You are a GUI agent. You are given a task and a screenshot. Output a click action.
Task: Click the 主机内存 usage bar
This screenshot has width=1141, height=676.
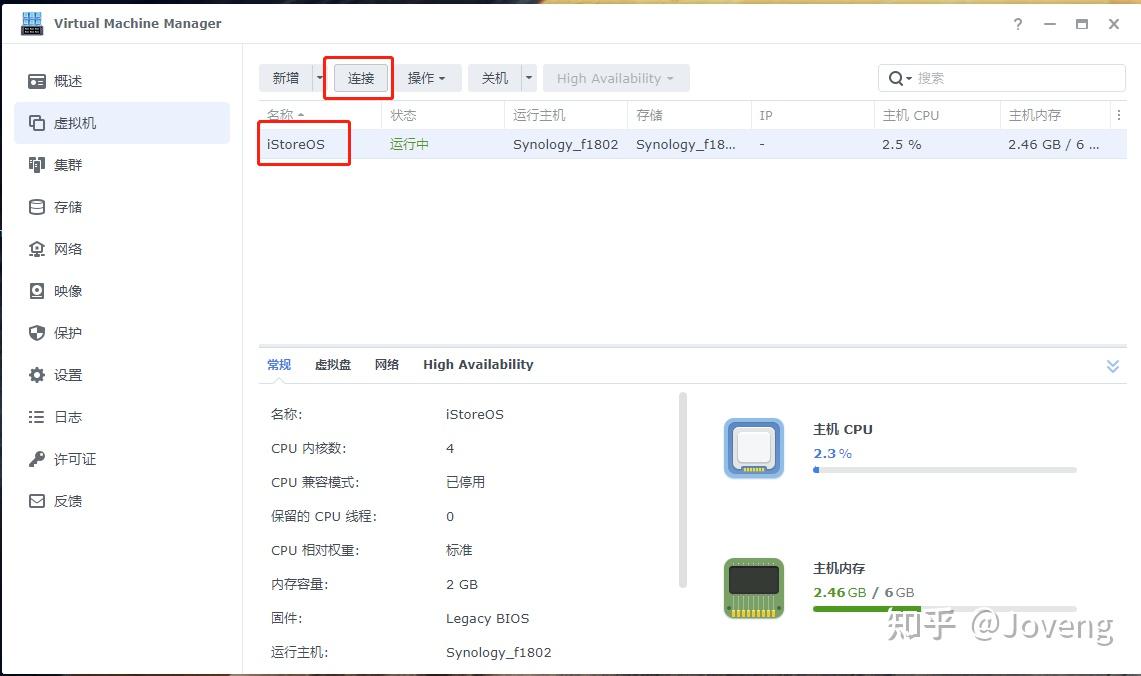pos(945,609)
